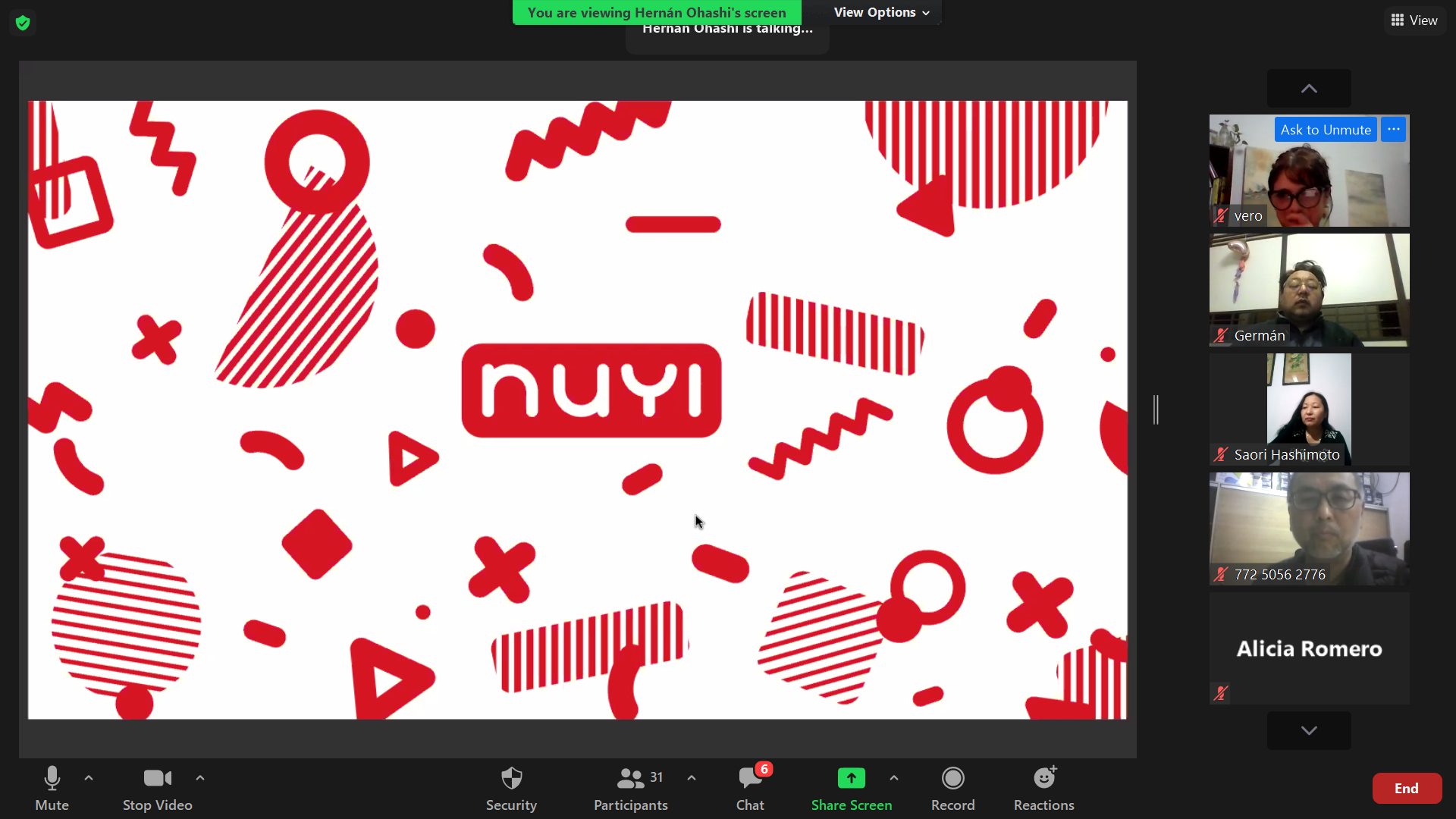Select Germán's video thumbnail
The image size is (1456, 819).
[1310, 290]
